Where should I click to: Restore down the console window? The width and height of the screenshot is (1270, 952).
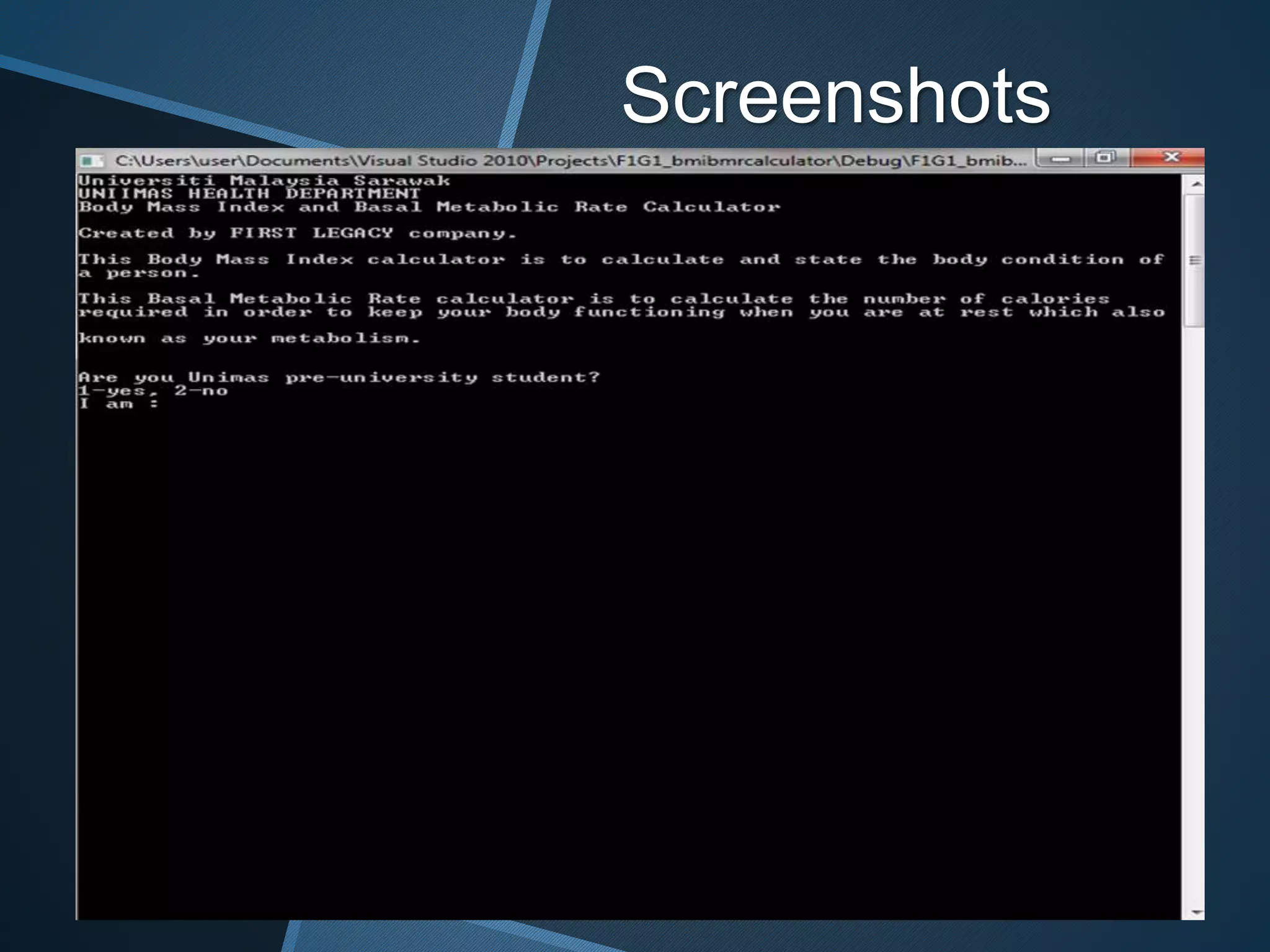[x=1107, y=158]
